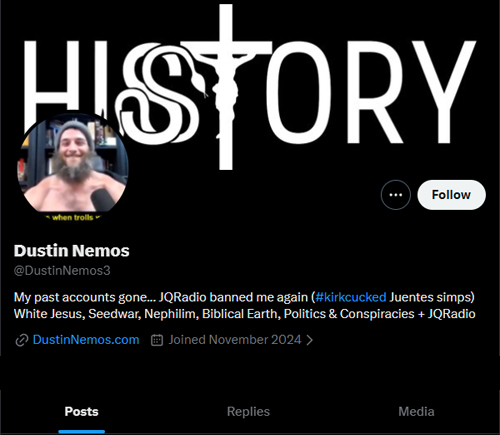Screen dimensions: 500x435
Task: Switch to the Posts tab
Action: (81, 412)
